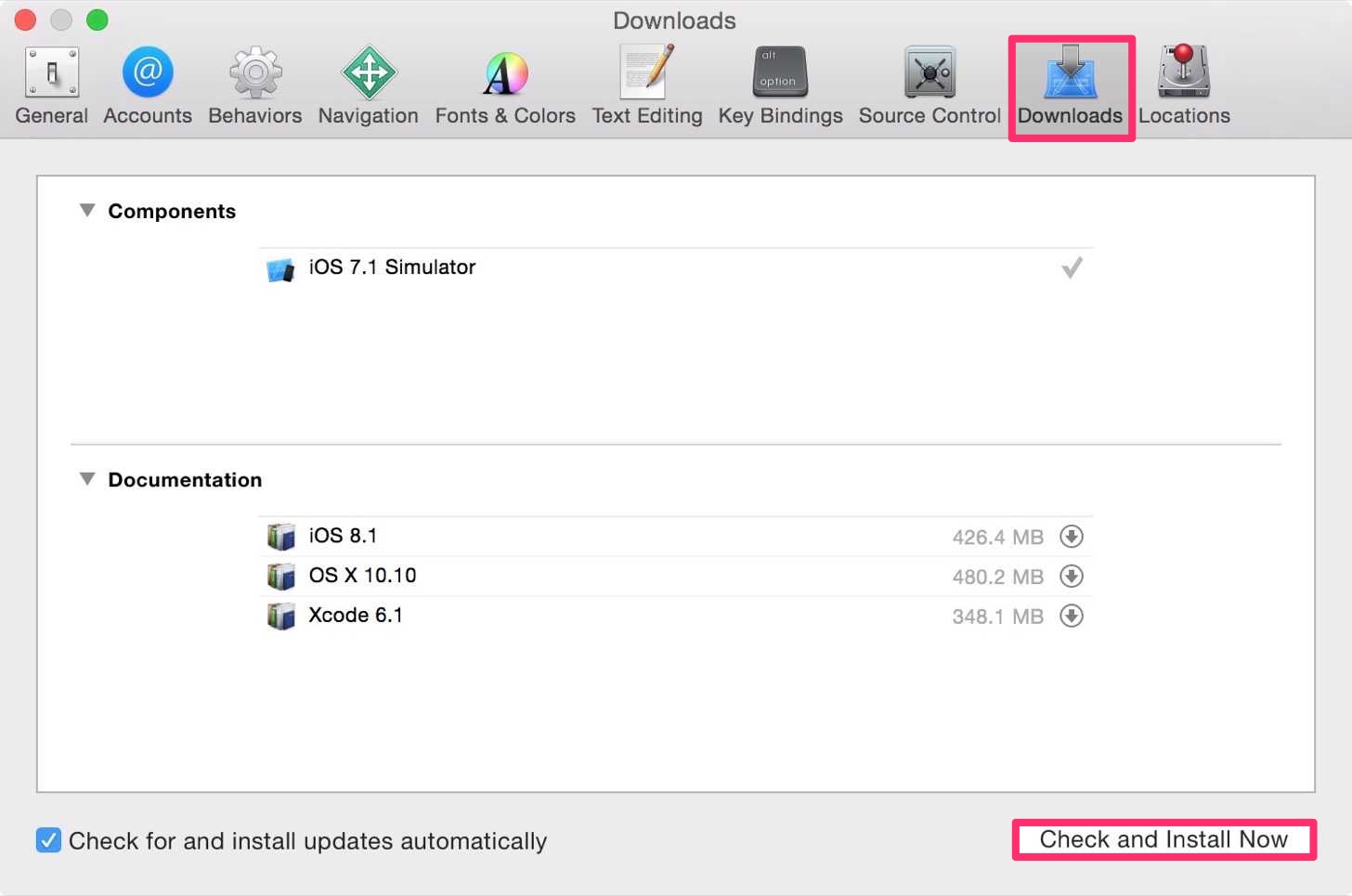The height and width of the screenshot is (896, 1352).
Task: Toggle automatic update checking checkbox
Action: (48, 840)
